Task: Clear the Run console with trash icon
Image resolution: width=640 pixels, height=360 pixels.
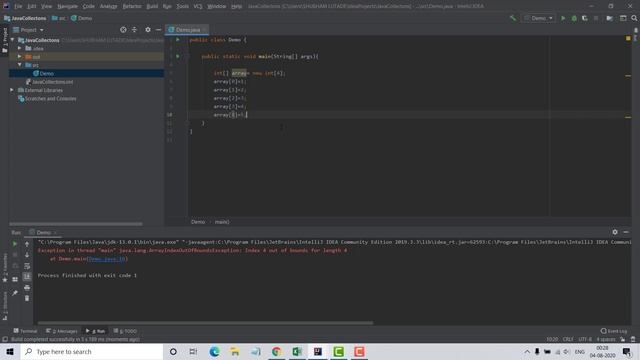Action: coord(27,298)
